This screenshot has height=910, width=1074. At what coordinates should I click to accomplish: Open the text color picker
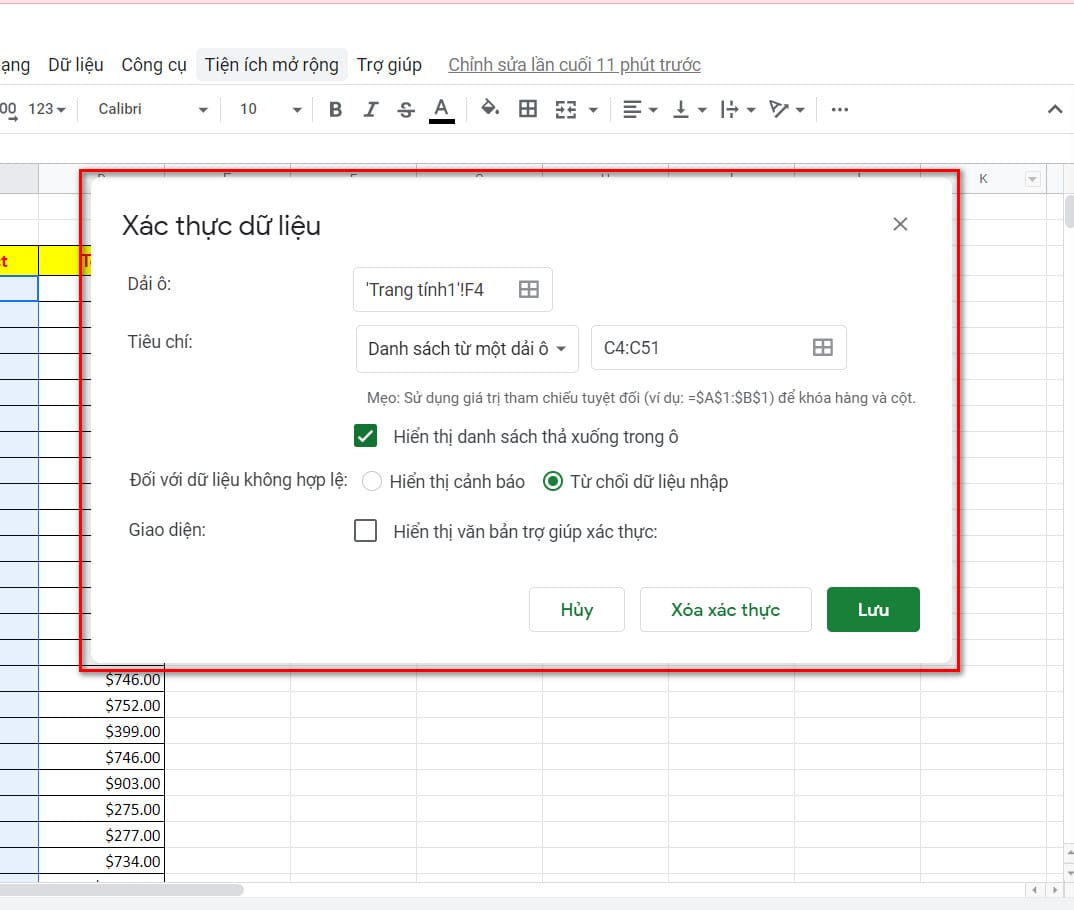(441, 109)
